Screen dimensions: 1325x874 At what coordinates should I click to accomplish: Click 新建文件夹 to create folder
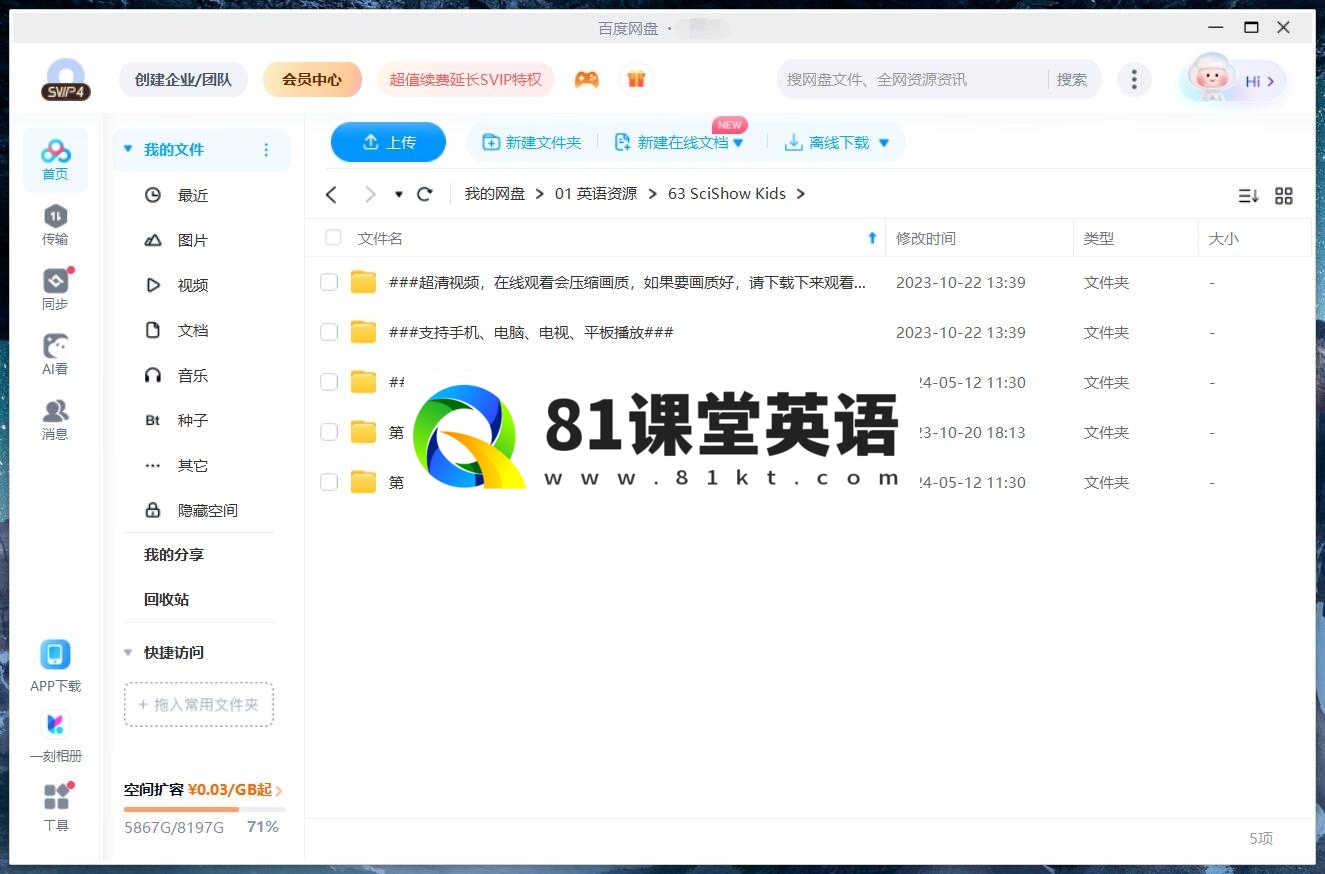click(532, 143)
